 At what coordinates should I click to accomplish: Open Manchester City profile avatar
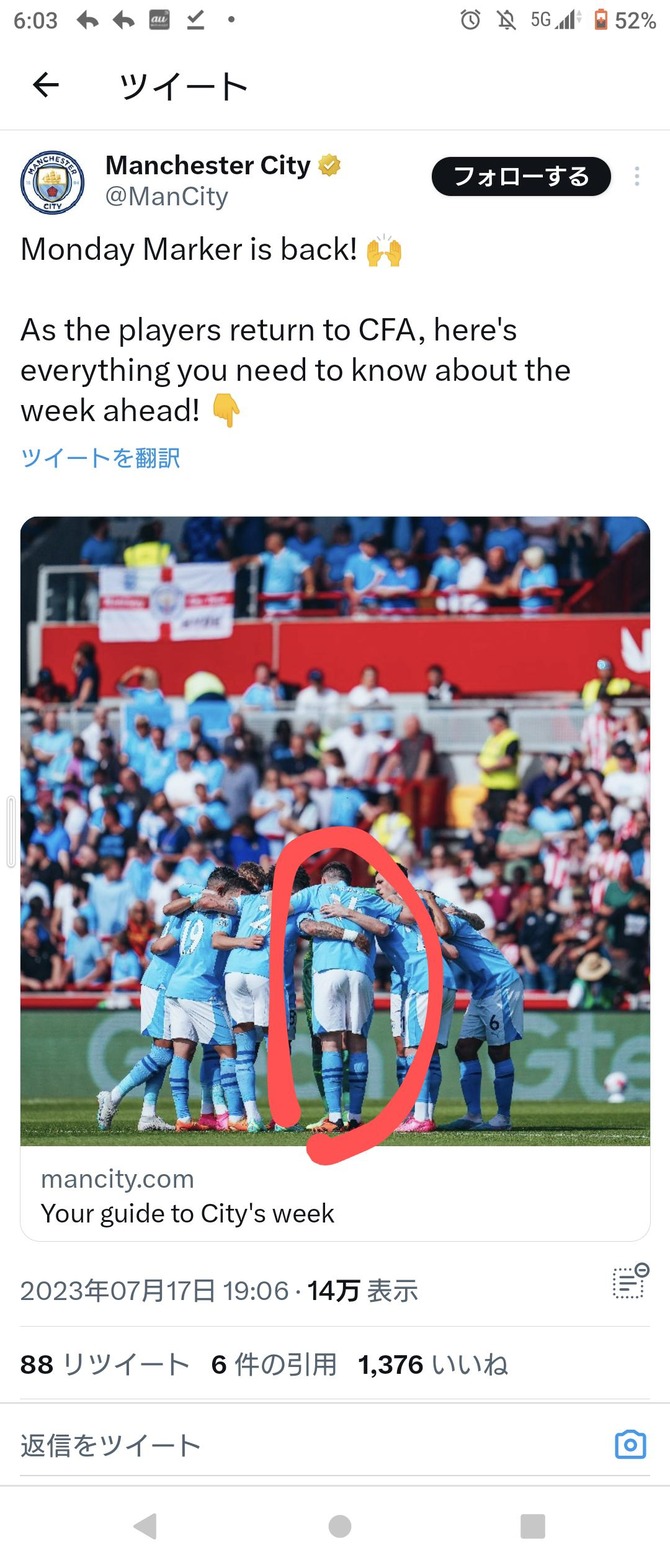[52, 182]
